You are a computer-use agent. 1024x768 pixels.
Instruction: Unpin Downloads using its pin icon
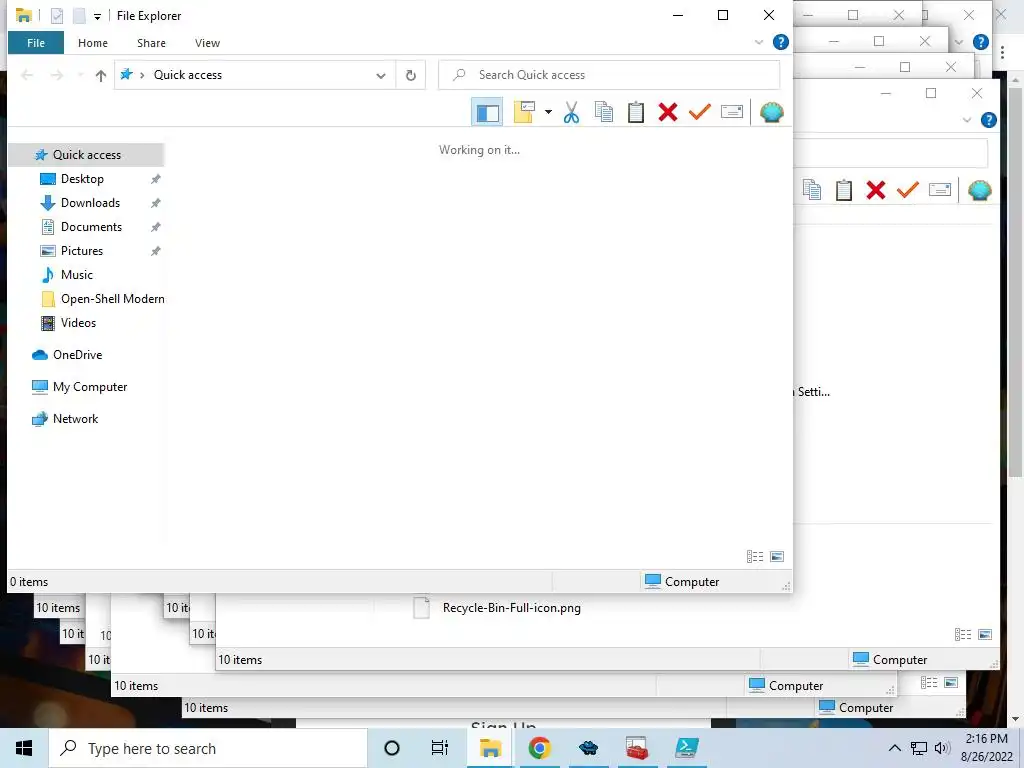[x=155, y=203]
